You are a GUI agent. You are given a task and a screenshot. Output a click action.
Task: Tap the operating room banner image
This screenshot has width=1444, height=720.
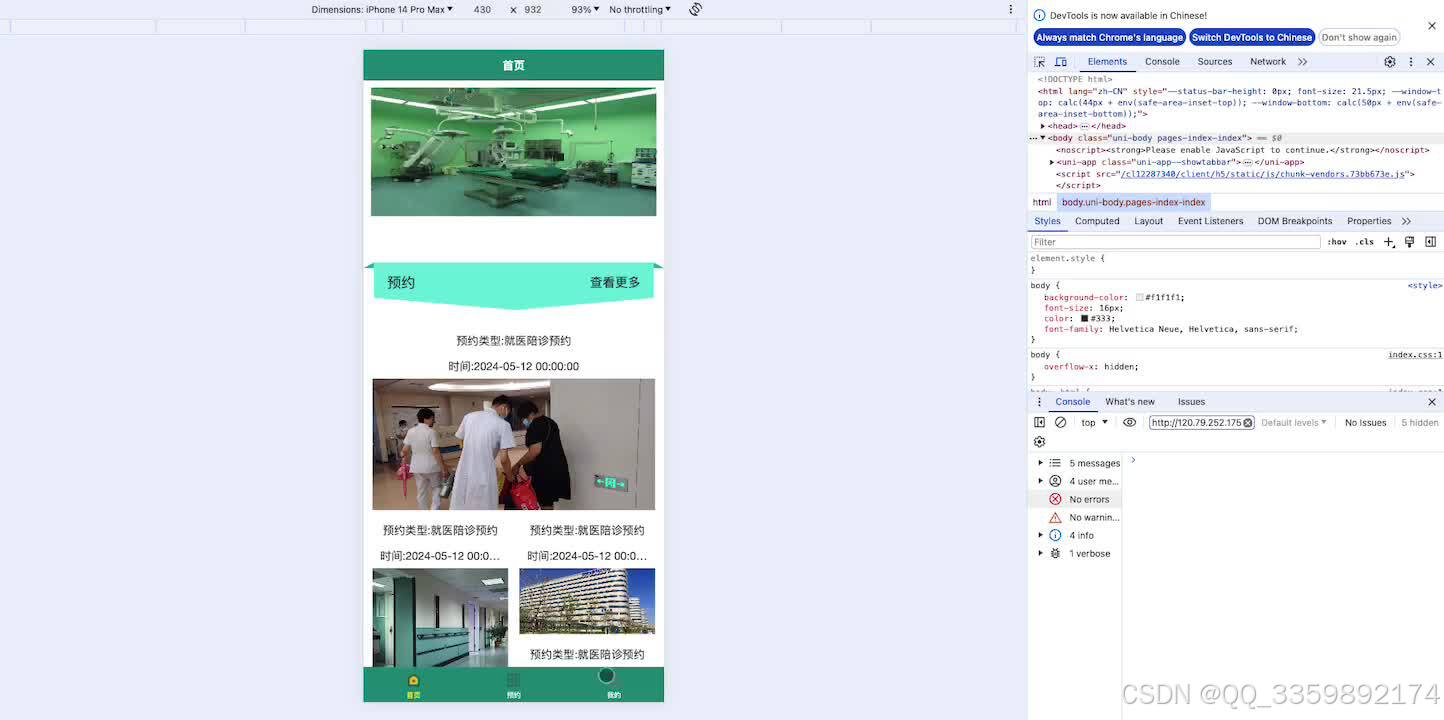pos(513,152)
